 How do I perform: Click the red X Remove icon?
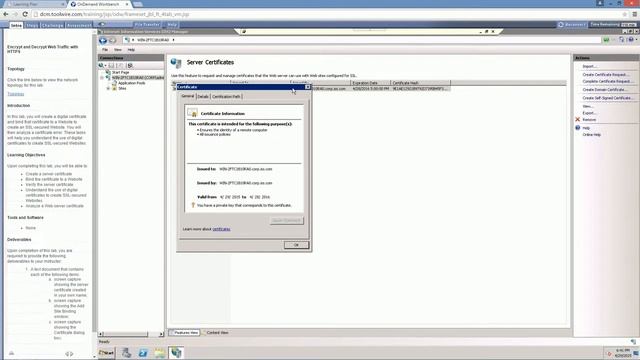click(x=578, y=120)
